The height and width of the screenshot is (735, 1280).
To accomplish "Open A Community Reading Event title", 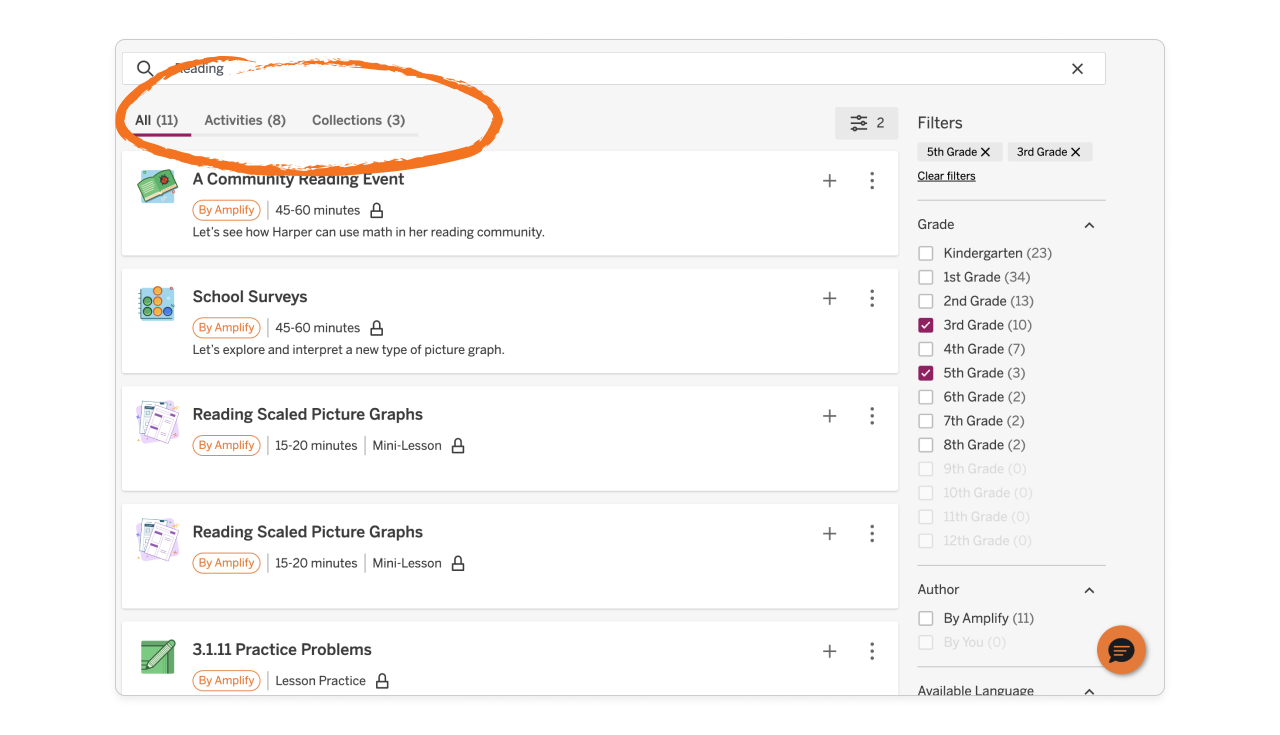I will (x=298, y=179).
